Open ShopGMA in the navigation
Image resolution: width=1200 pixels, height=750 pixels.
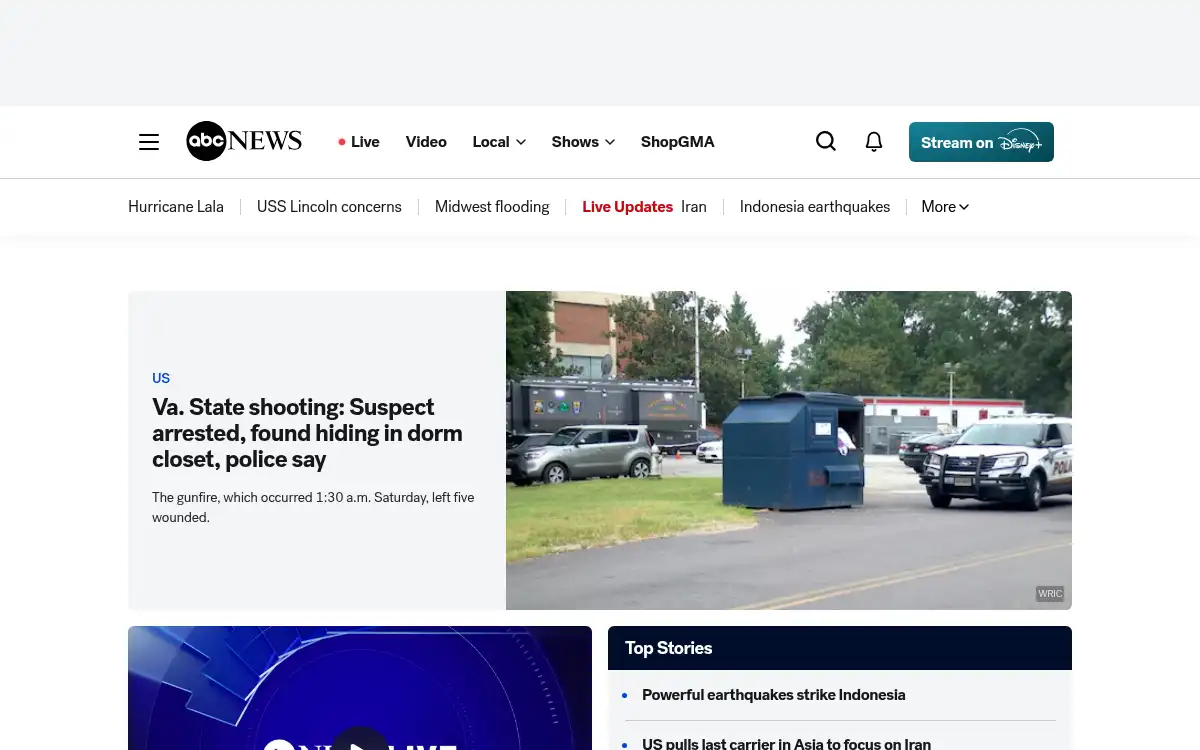[x=678, y=142]
